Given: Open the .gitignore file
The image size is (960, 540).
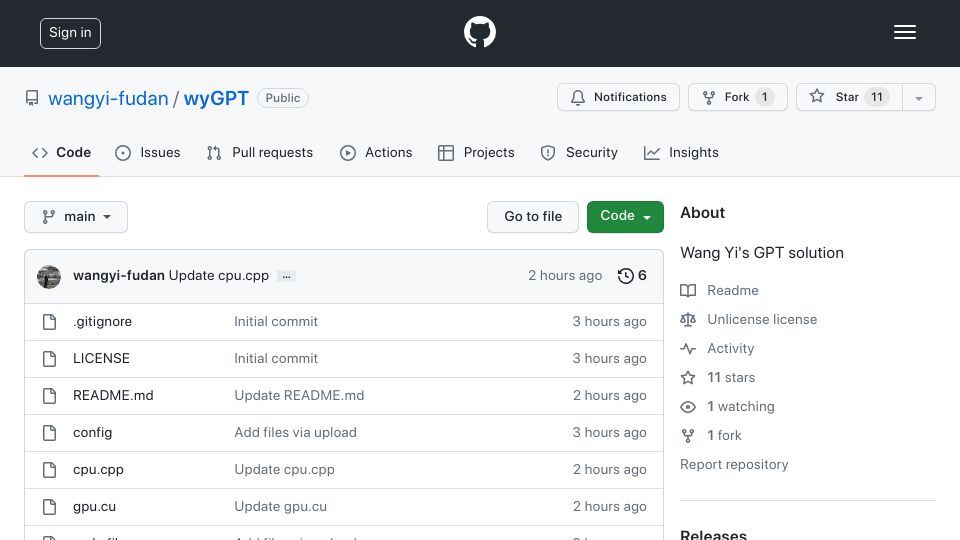Looking at the screenshot, I should coord(102,321).
